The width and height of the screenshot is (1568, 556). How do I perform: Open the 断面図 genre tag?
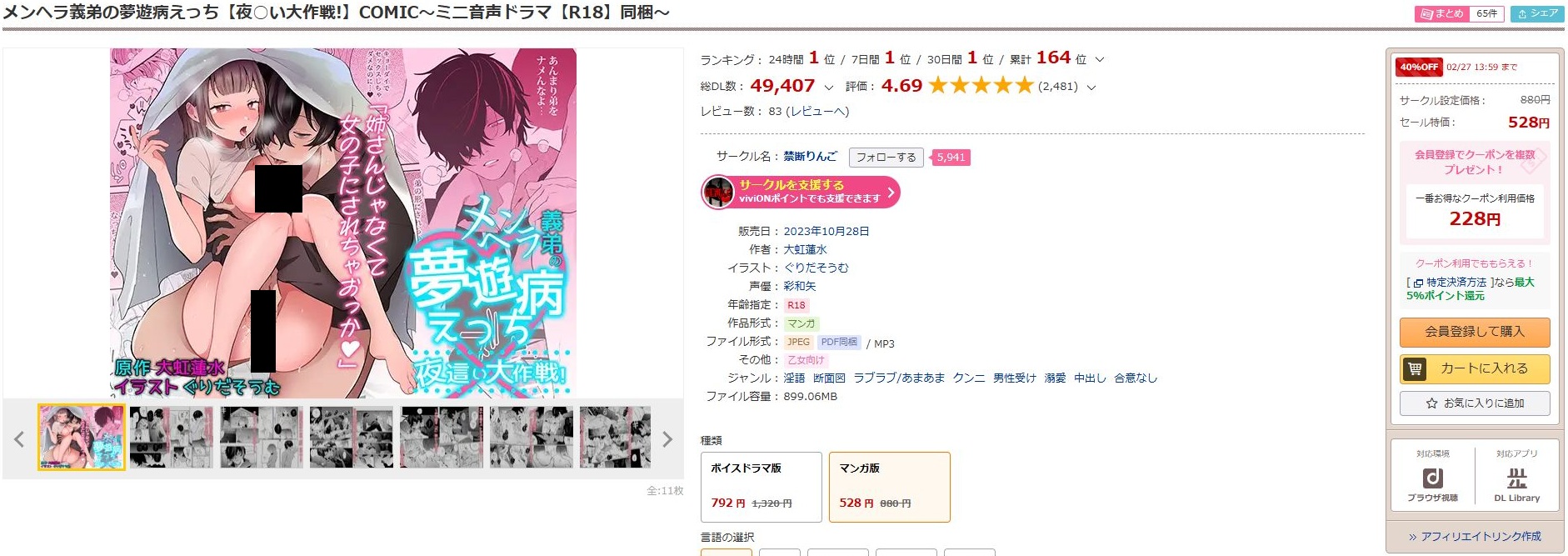(829, 378)
